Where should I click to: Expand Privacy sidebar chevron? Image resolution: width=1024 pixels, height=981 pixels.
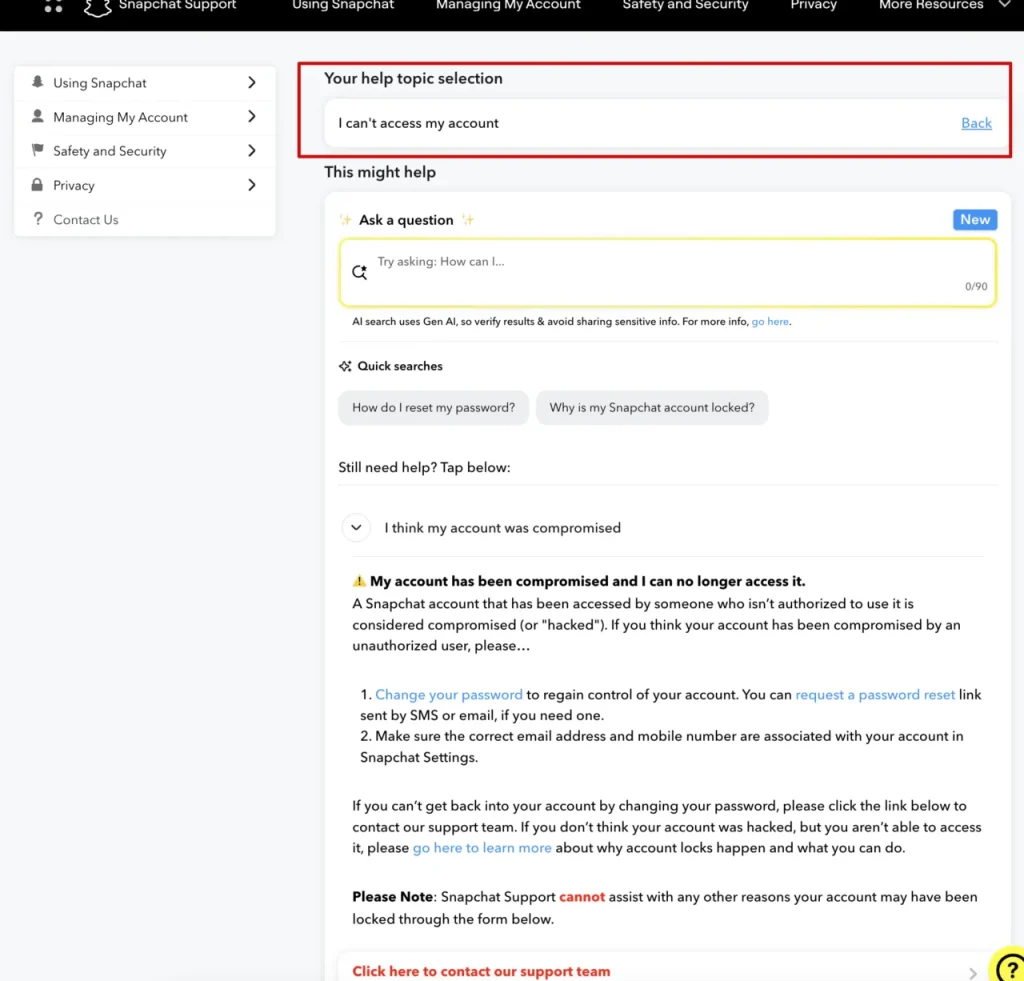tap(251, 185)
